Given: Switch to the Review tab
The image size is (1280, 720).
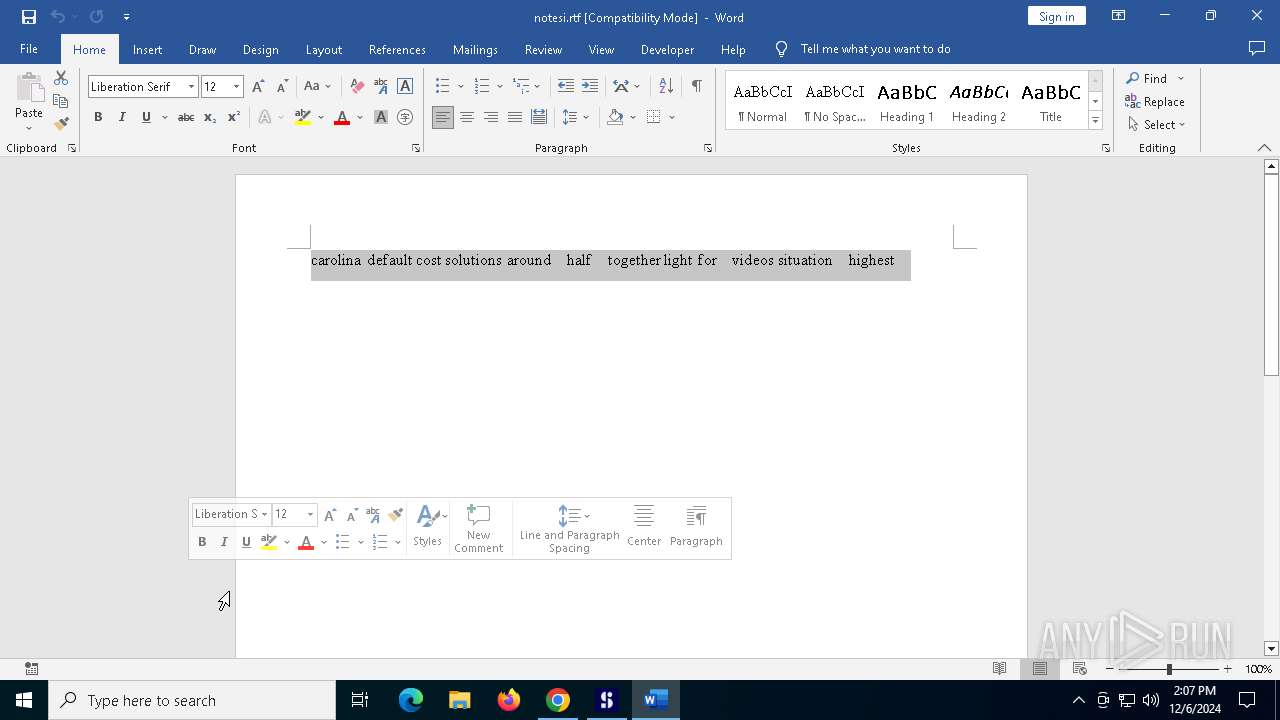Looking at the screenshot, I should [543, 49].
